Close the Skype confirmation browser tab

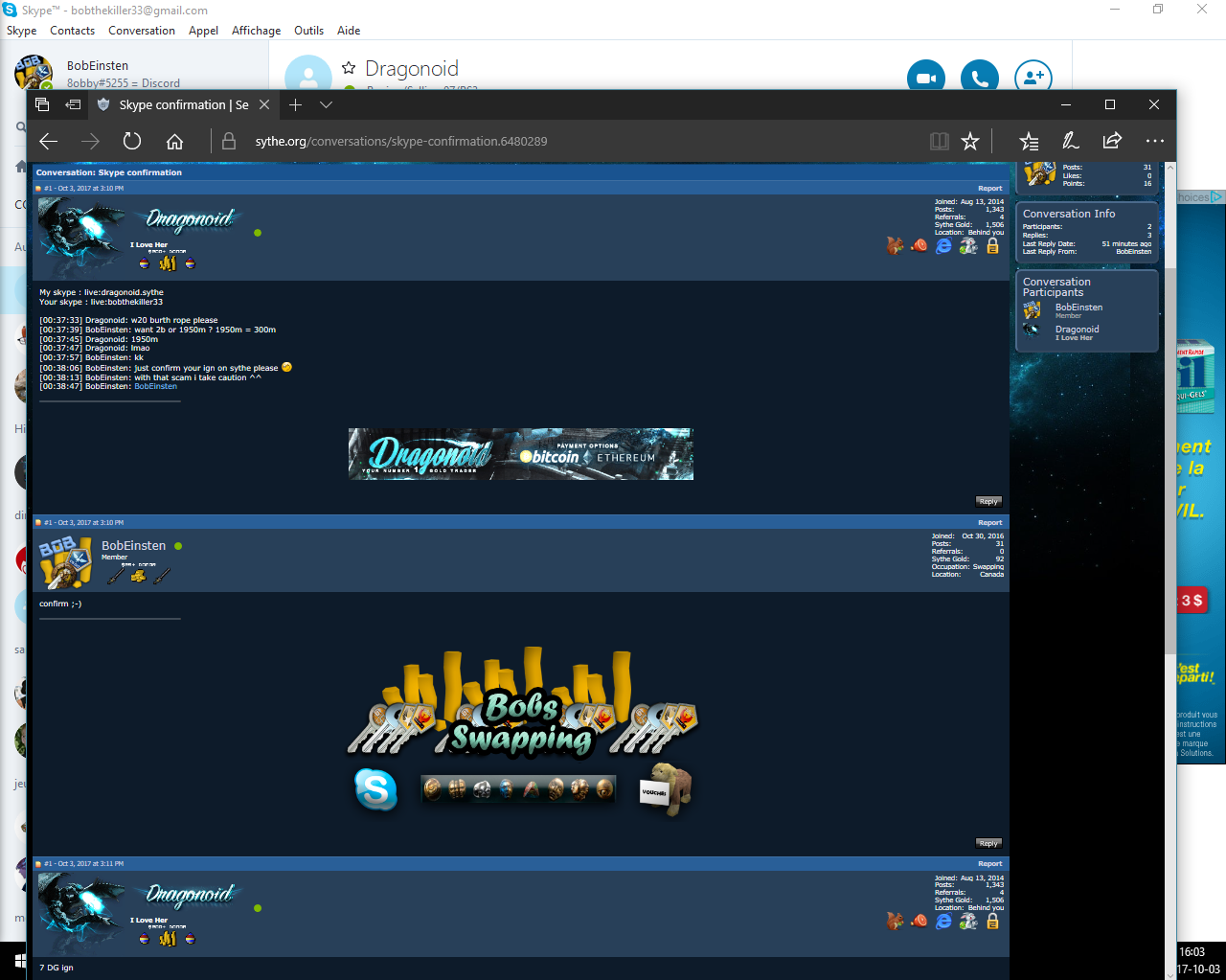(264, 104)
